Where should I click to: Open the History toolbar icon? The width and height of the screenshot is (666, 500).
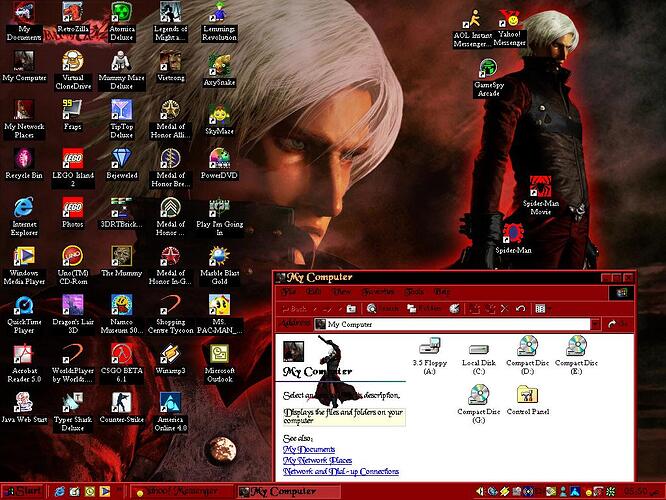454,308
